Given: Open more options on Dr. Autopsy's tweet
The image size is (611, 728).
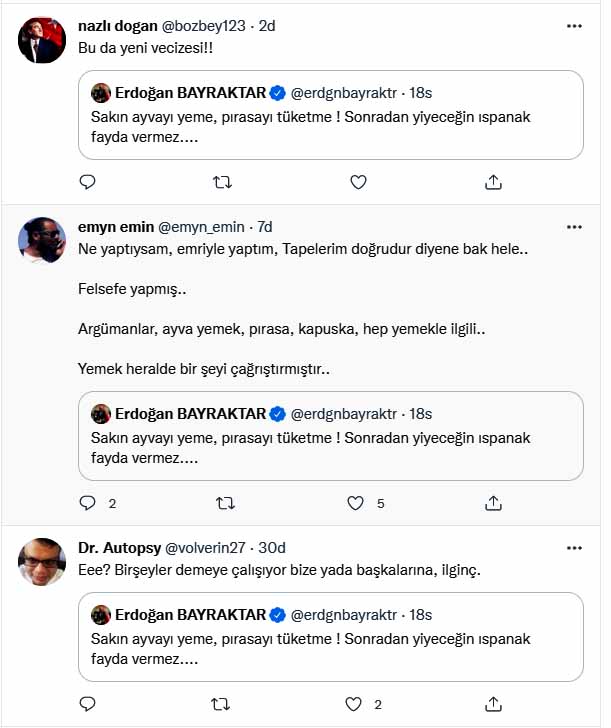Looking at the screenshot, I should [x=574, y=547].
